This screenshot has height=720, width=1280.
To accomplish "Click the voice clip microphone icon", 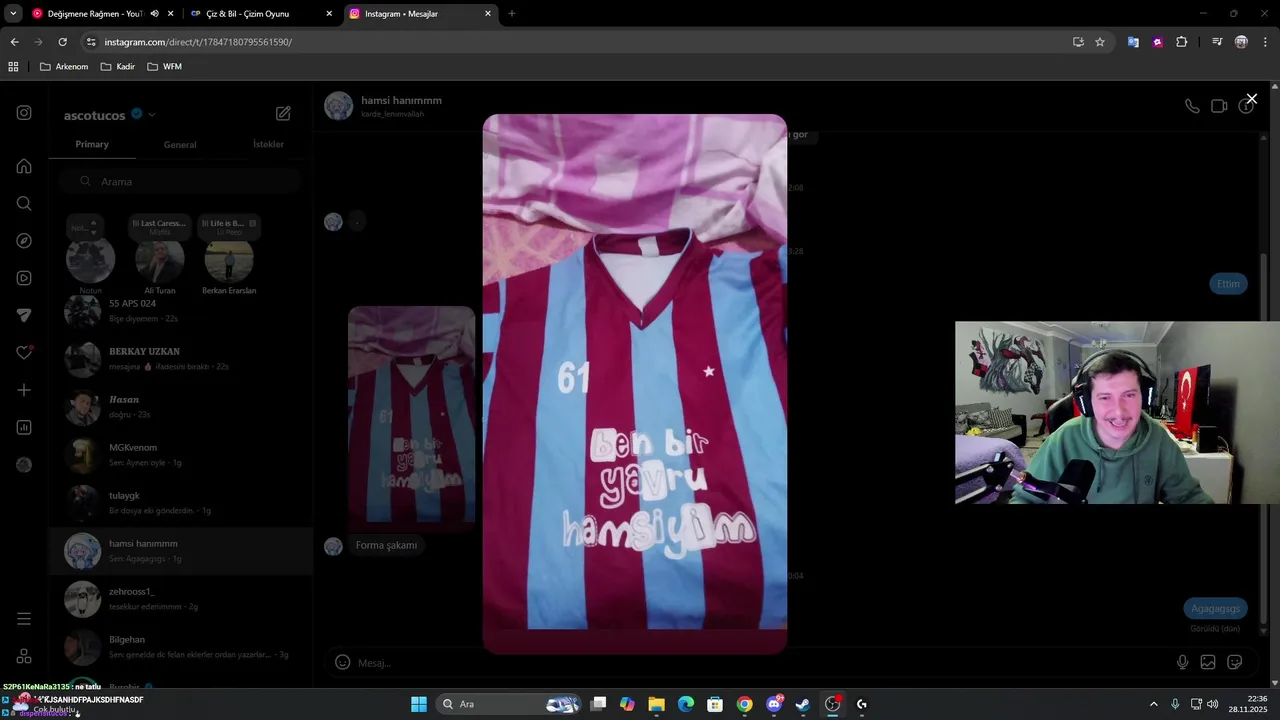I will pyautogui.click(x=1182, y=662).
